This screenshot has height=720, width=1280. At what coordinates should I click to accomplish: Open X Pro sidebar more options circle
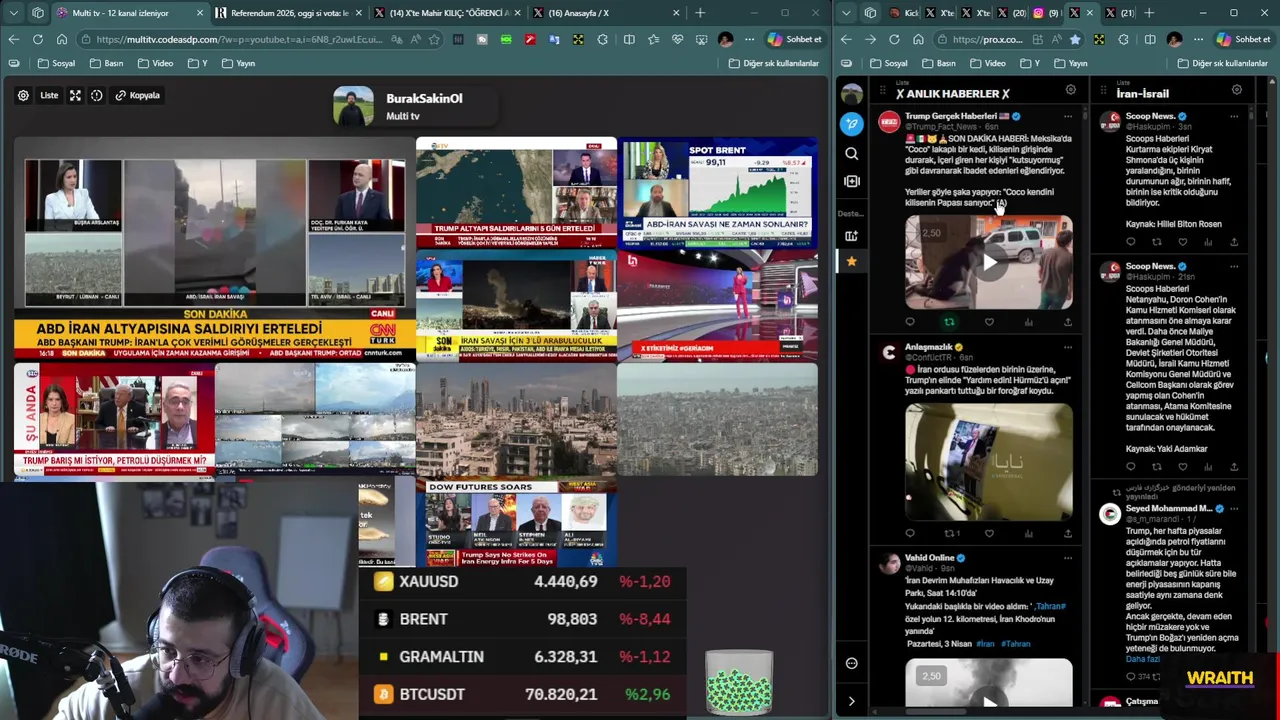pos(852,663)
